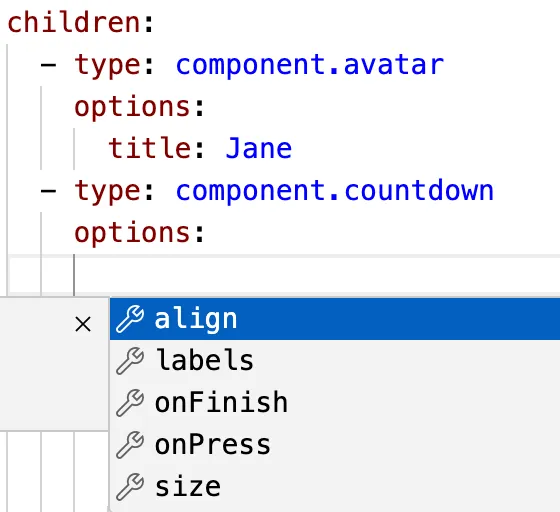The height and width of the screenshot is (512, 560).
Task: Click the wrench icon beside onPress
Action: 130,445
